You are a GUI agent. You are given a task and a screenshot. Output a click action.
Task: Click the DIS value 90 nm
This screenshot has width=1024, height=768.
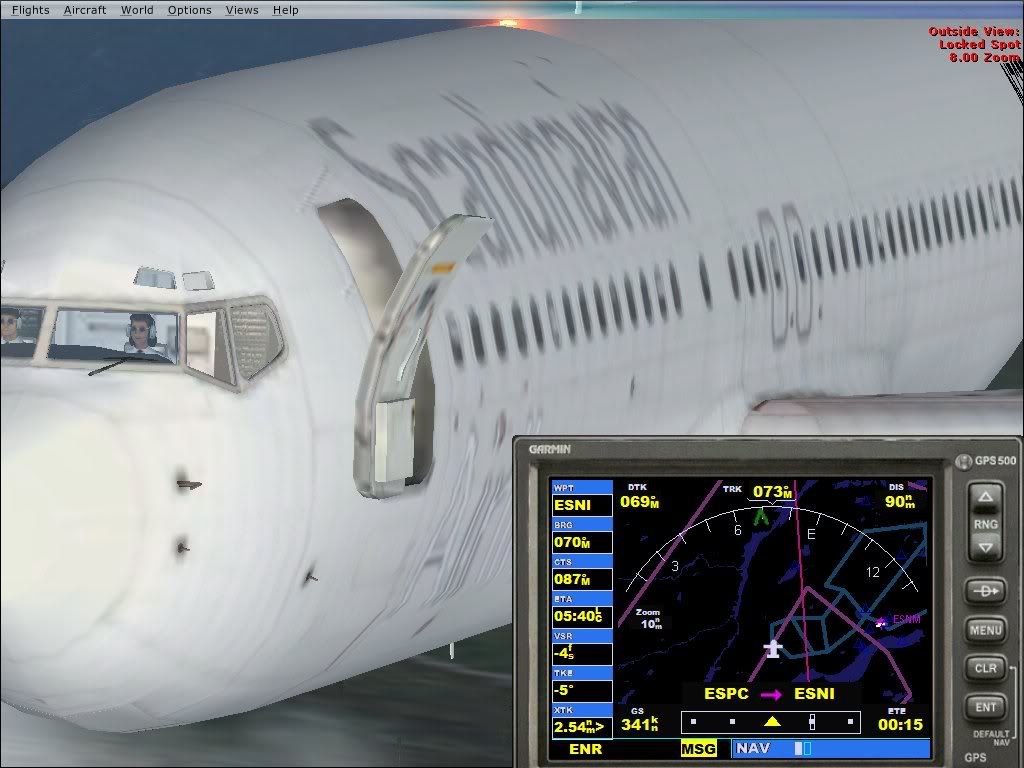click(900, 502)
